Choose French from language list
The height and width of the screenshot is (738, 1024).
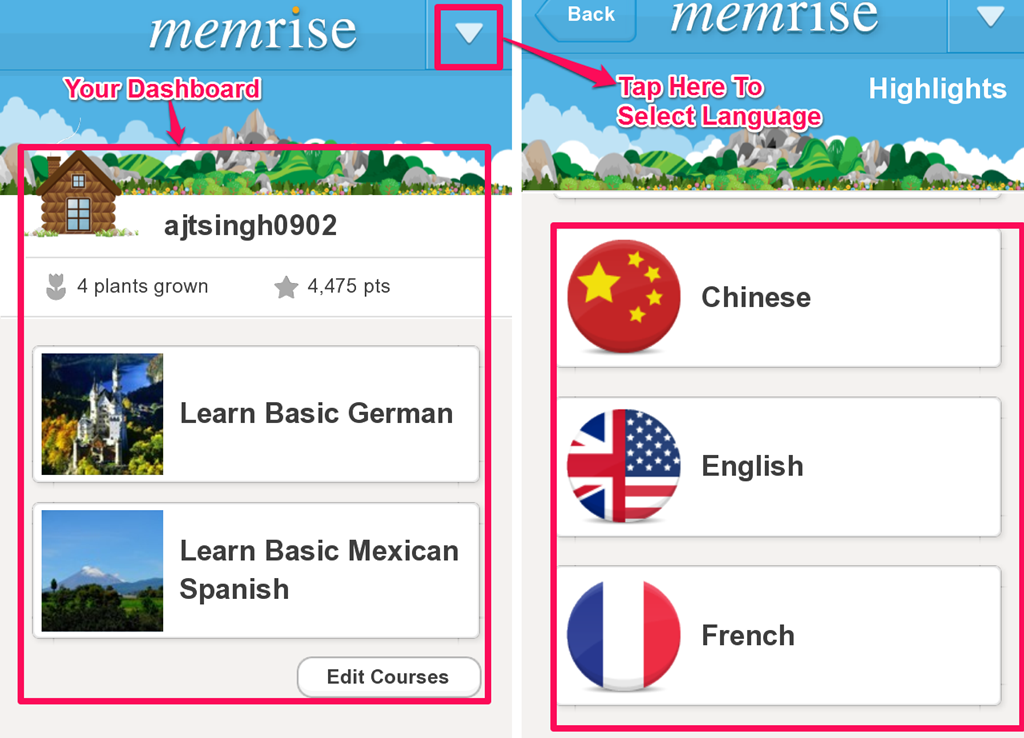click(x=778, y=635)
